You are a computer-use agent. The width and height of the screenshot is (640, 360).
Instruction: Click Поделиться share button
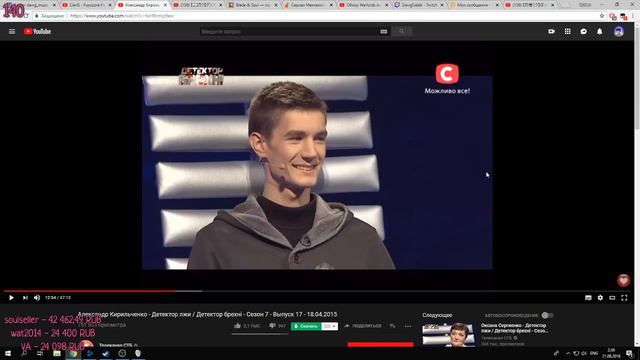tap(362, 326)
